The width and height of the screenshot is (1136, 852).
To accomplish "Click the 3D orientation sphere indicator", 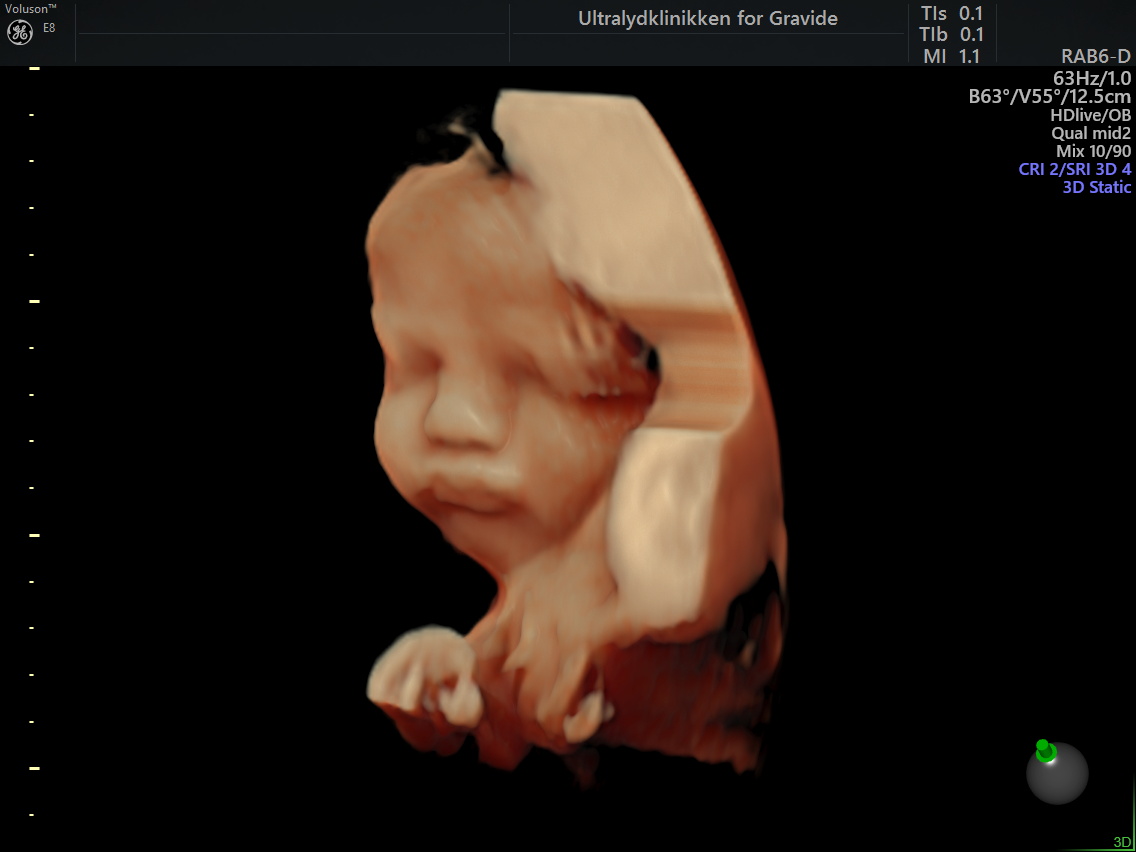I will pyautogui.click(x=1056, y=771).
